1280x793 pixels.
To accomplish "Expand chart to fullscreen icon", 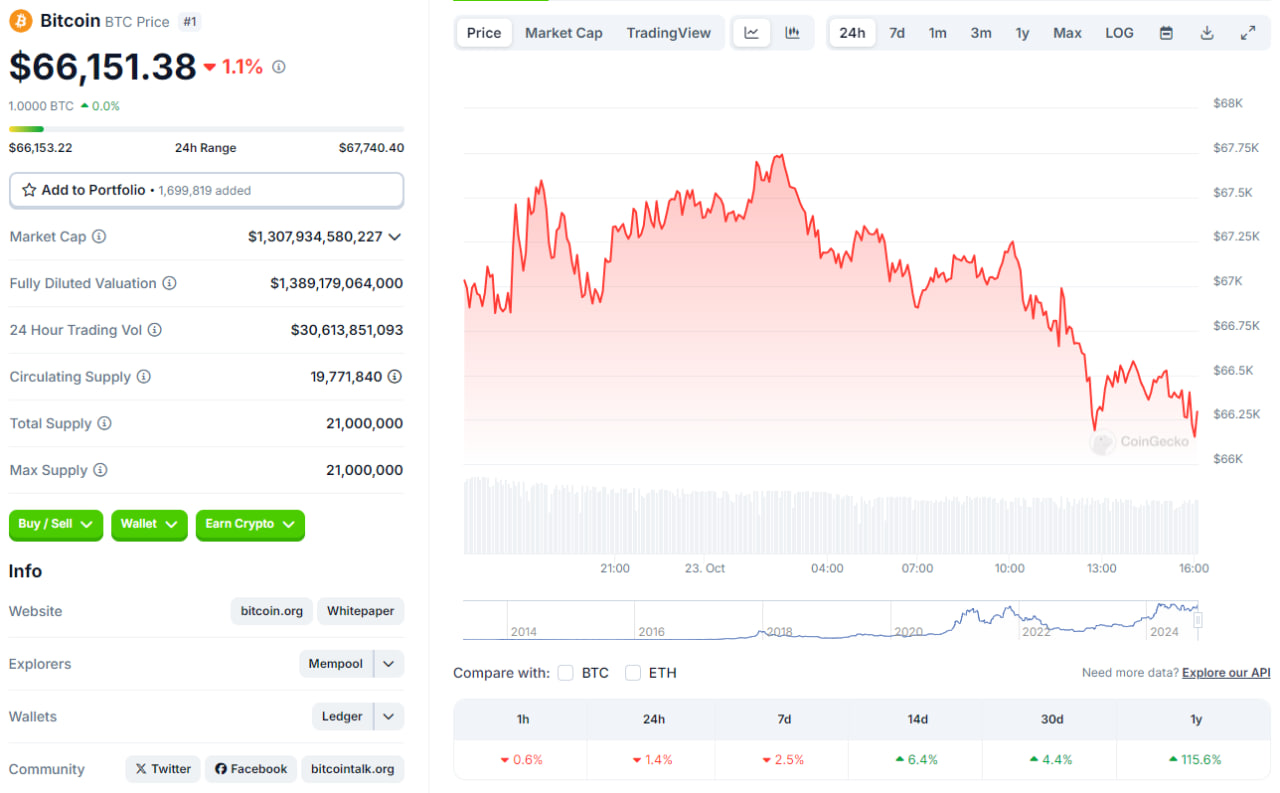I will [x=1248, y=33].
